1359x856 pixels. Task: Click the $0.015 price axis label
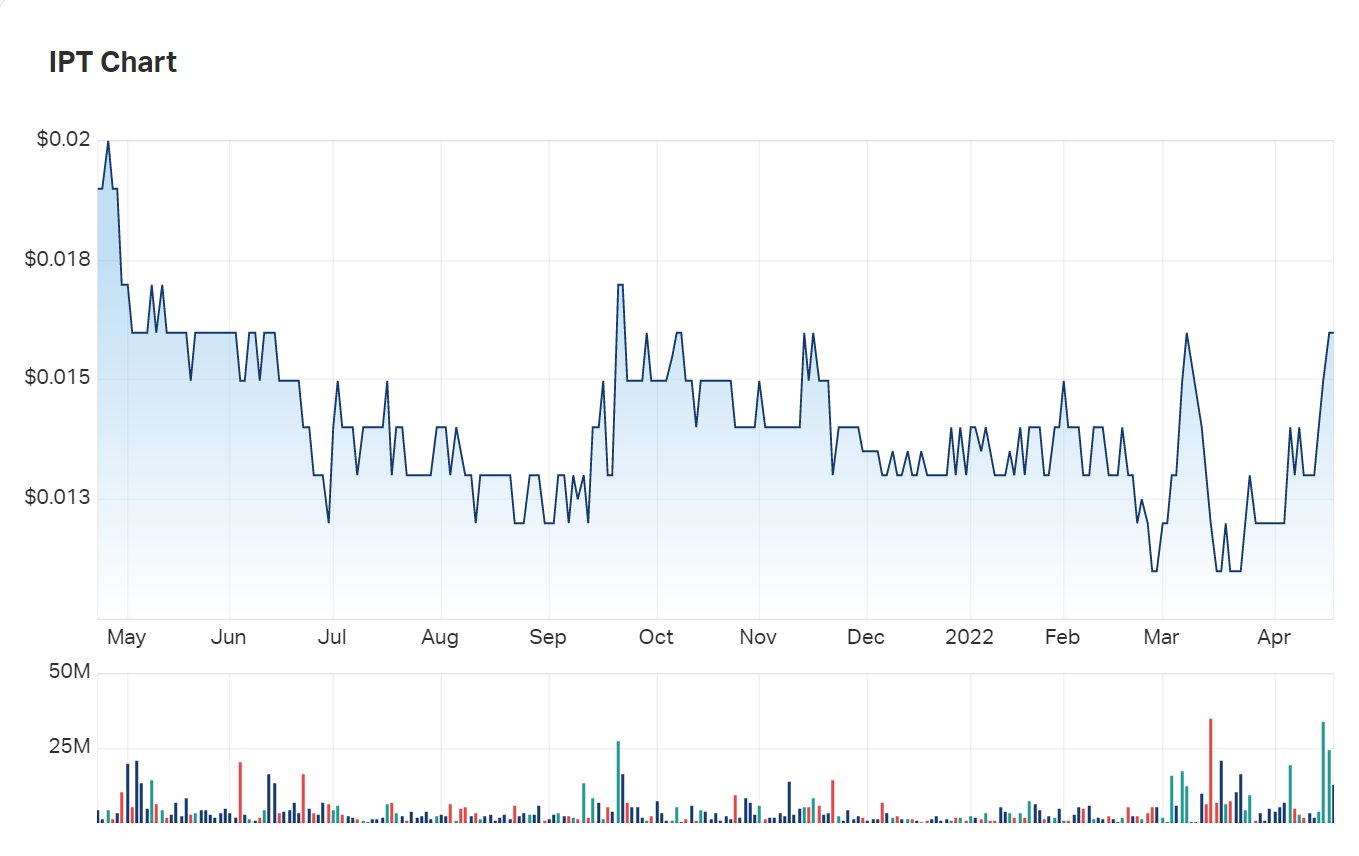(x=57, y=378)
